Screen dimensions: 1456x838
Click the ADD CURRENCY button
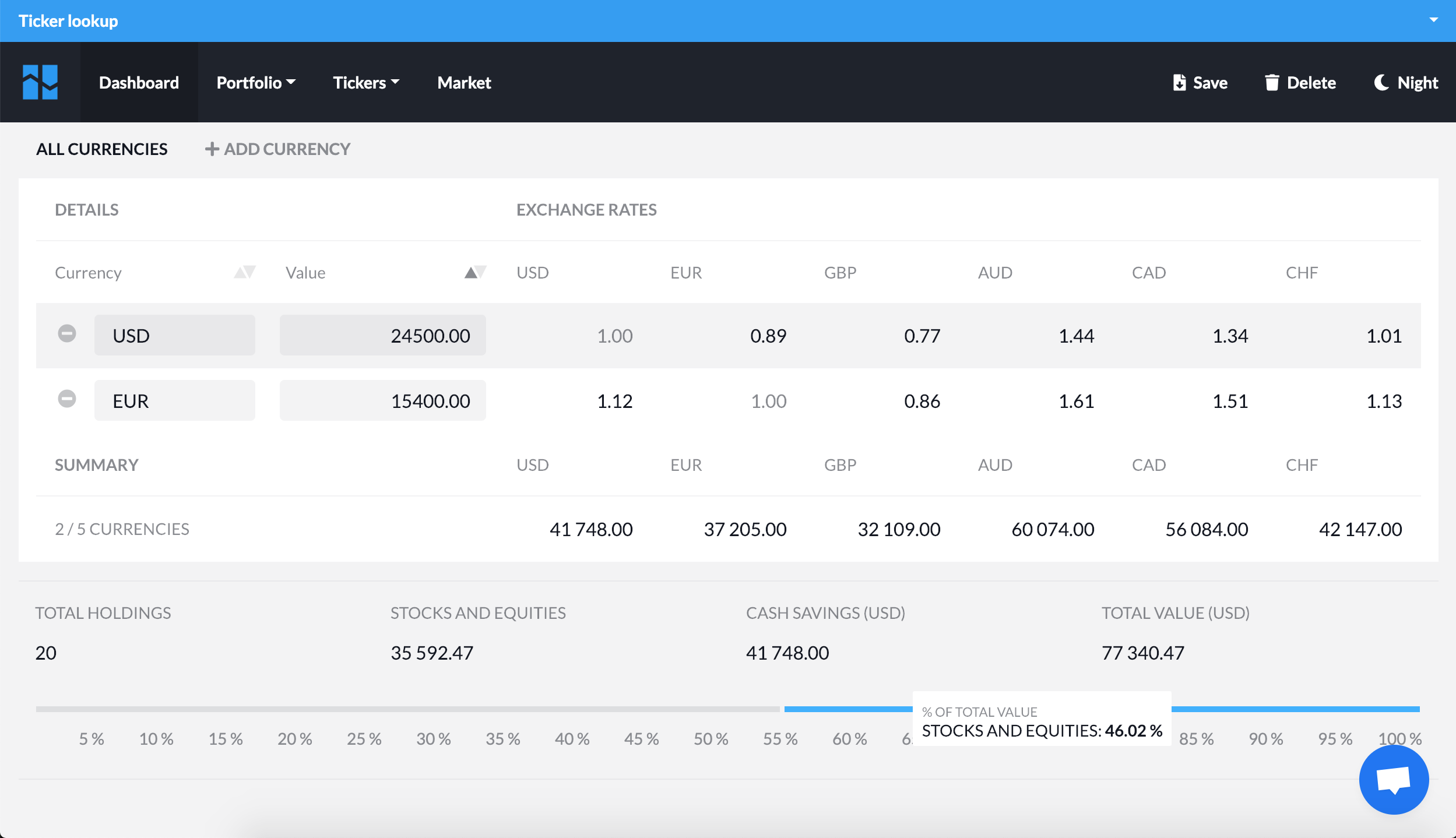coord(278,149)
